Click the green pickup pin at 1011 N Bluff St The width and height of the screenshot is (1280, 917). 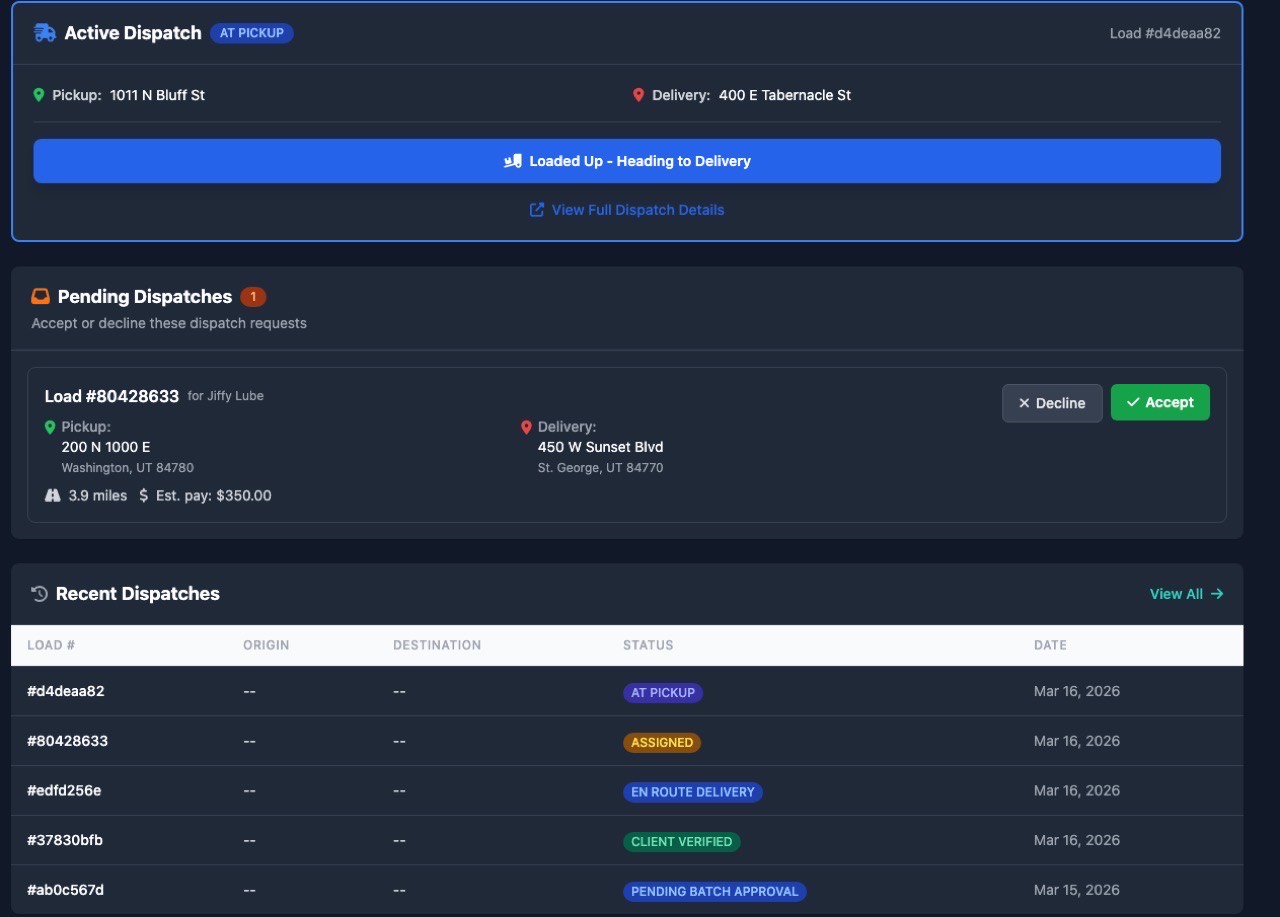pyautogui.click(x=39, y=95)
